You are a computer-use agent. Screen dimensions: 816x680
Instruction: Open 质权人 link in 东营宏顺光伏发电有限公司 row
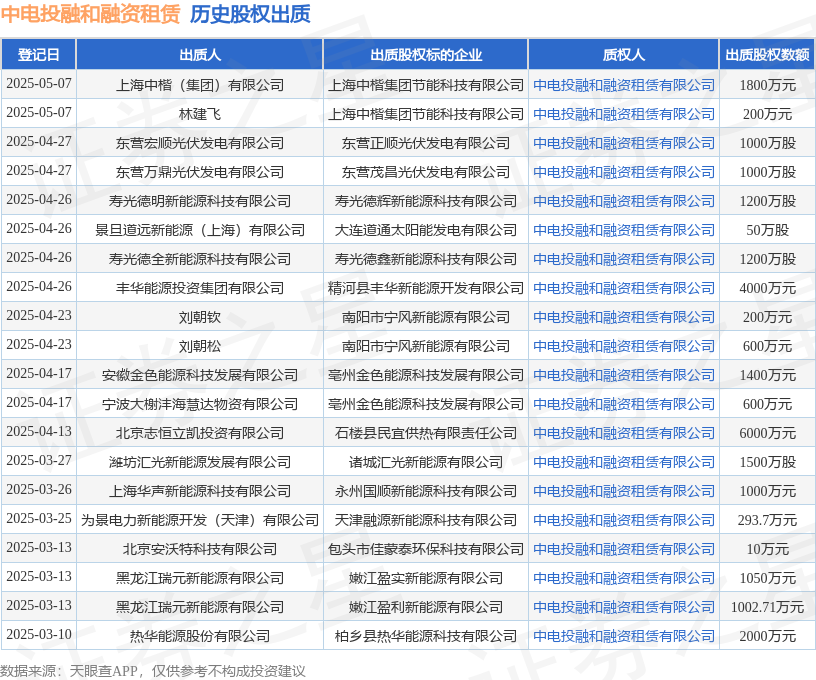pos(623,143)
